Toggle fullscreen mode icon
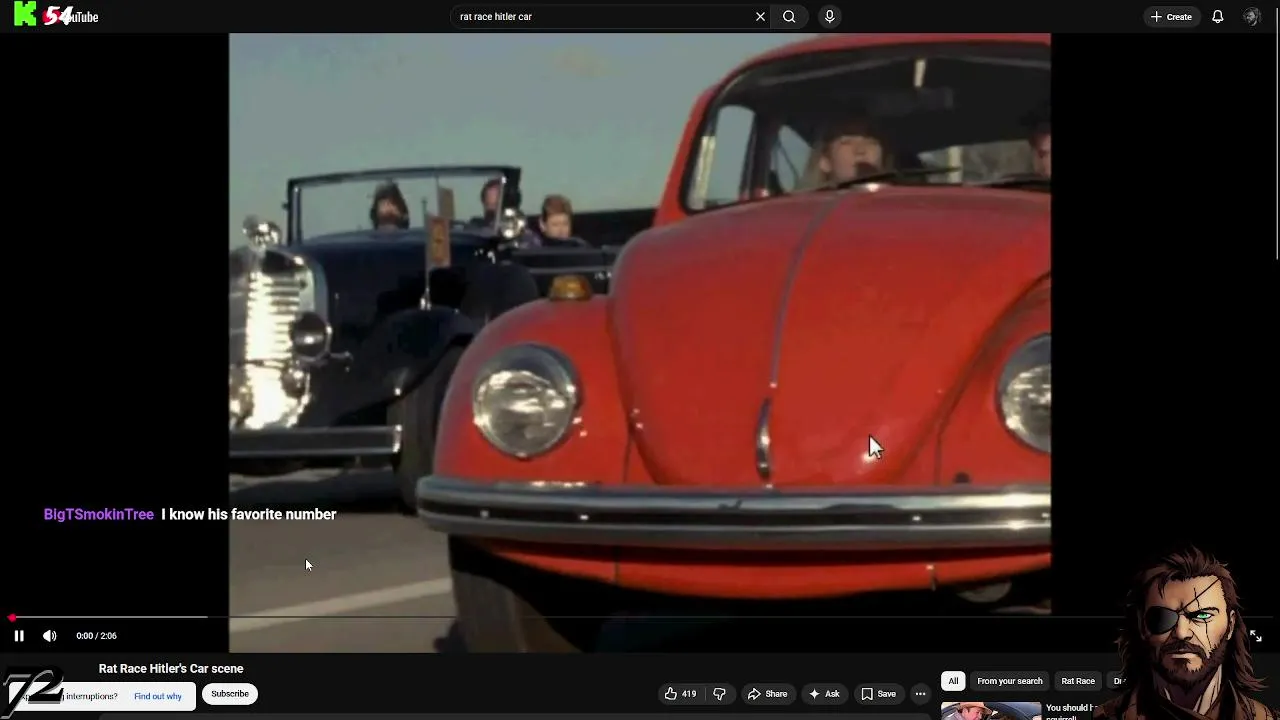The image size is (1280, 720). coord(1256,636)
